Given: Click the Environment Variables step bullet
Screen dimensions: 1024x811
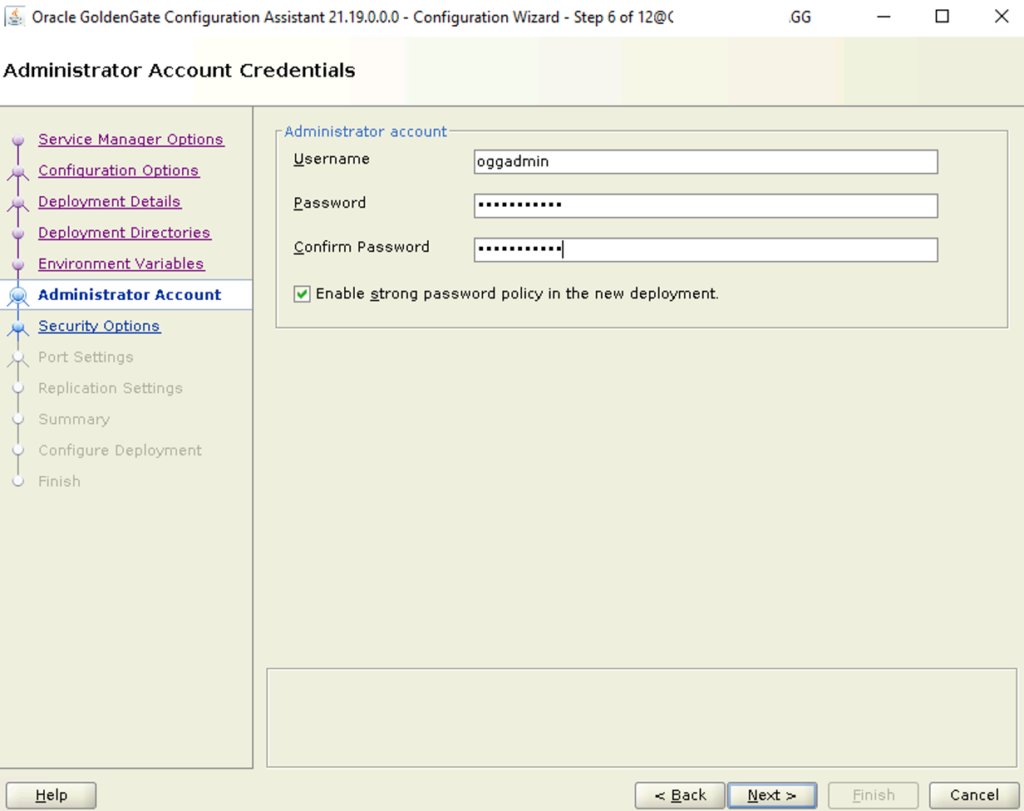Looking at the screenshot, I should click(18, 264).
